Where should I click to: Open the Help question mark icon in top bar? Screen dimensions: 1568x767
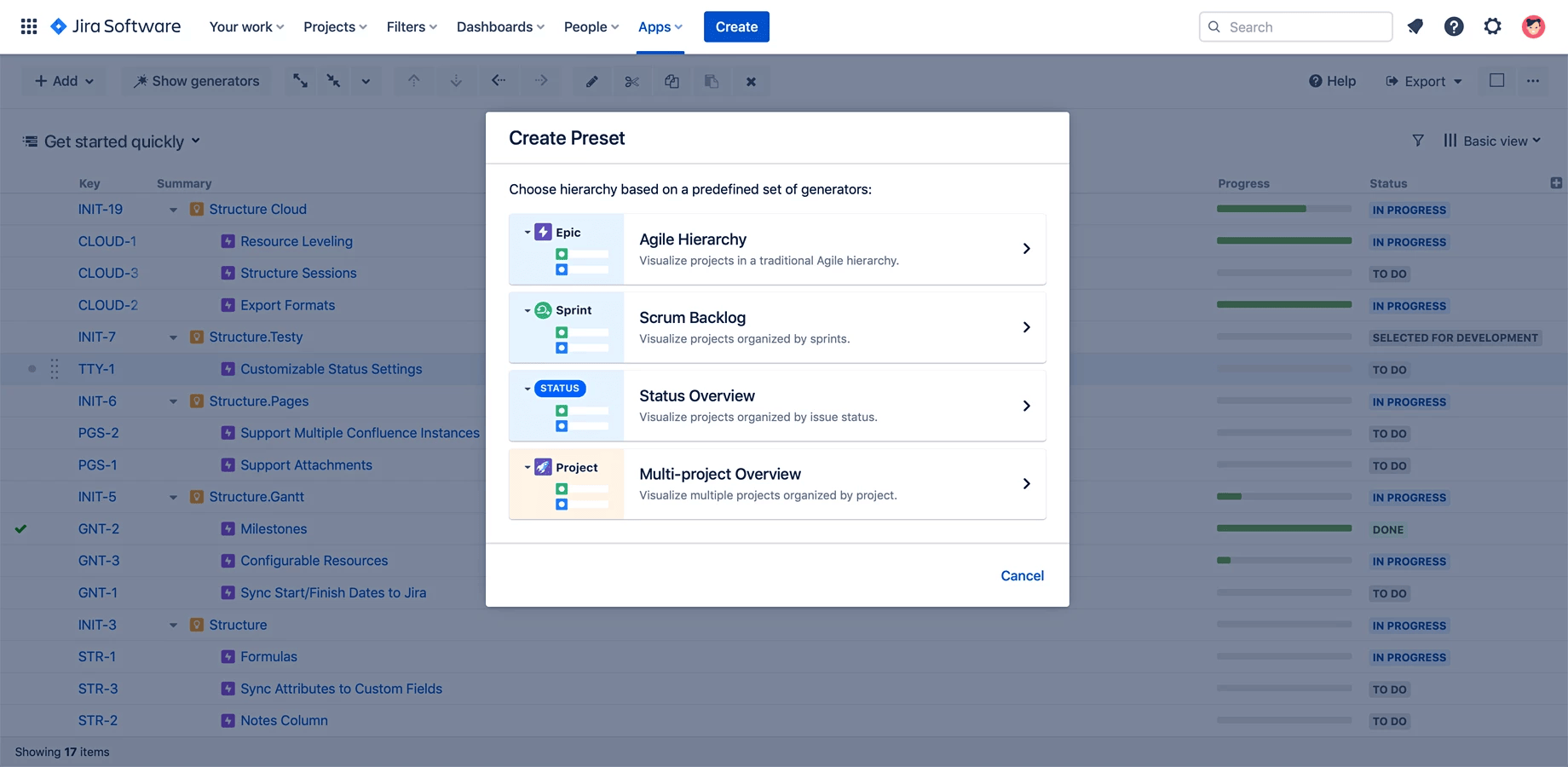[x=1454, y=26]
